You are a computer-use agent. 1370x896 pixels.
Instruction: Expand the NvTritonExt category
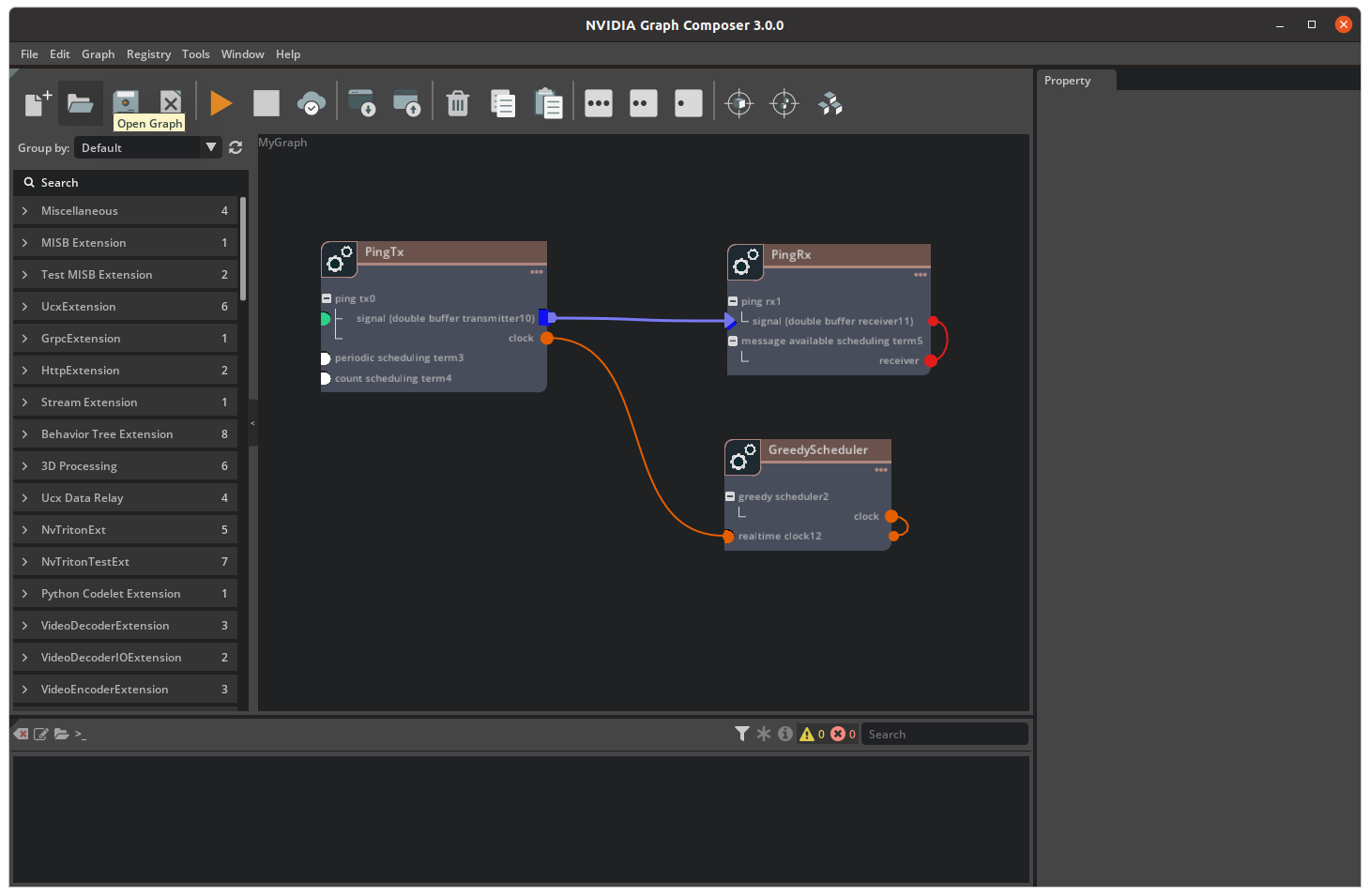pos(126,529)
